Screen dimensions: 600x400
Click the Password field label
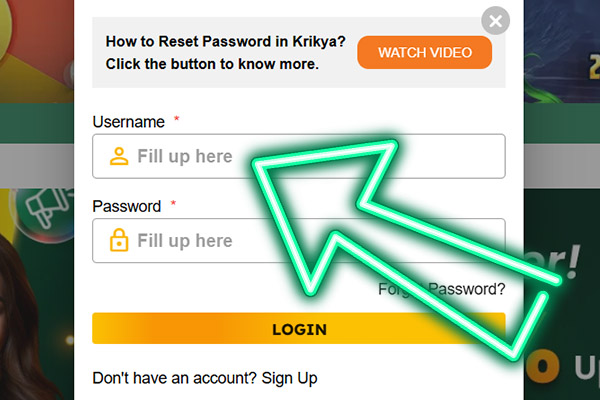[x=126, y=206]
